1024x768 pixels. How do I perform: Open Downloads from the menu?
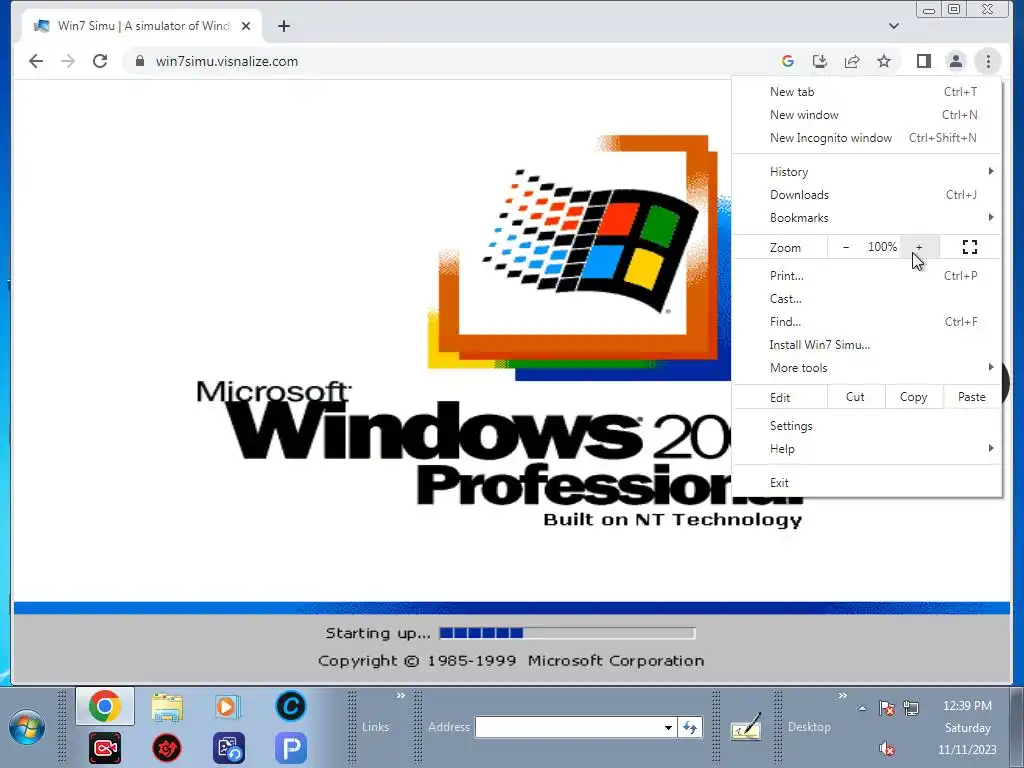point(867,195)
